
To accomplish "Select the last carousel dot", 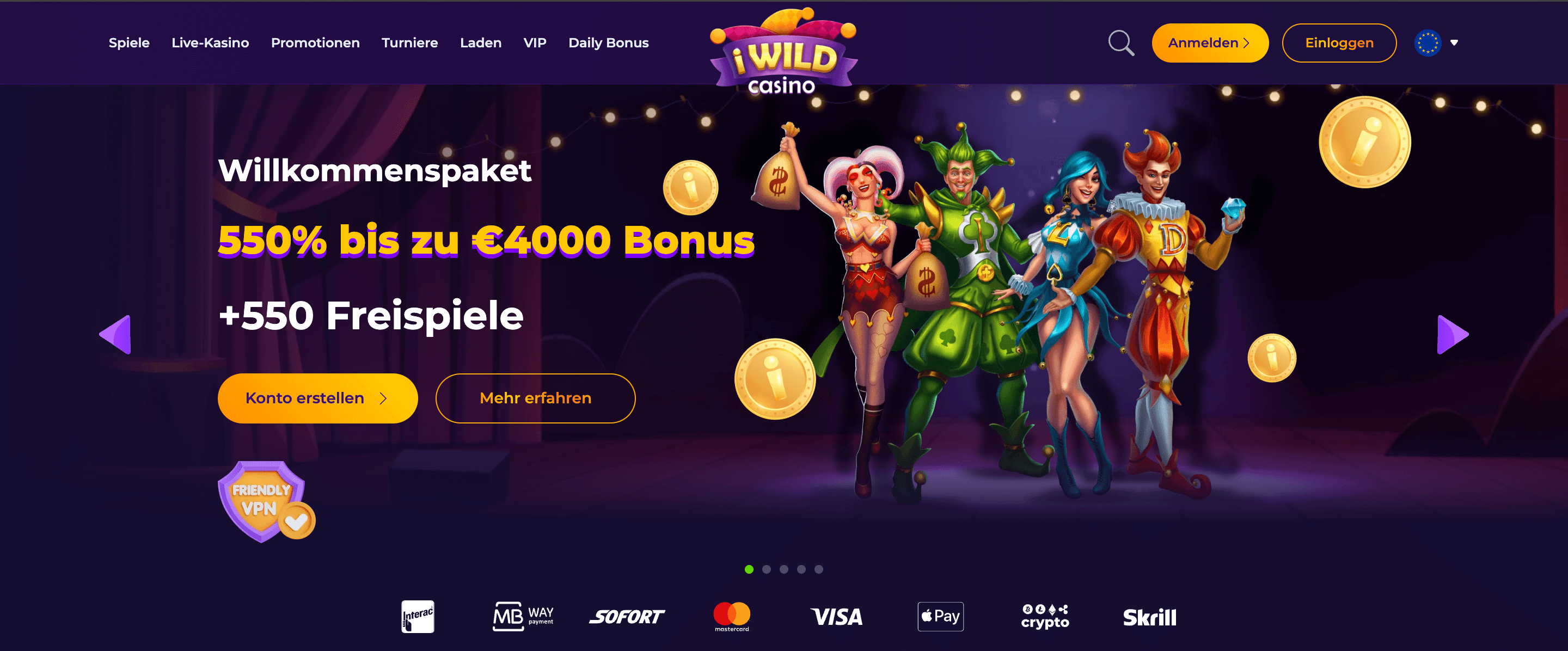I will 819,569.
